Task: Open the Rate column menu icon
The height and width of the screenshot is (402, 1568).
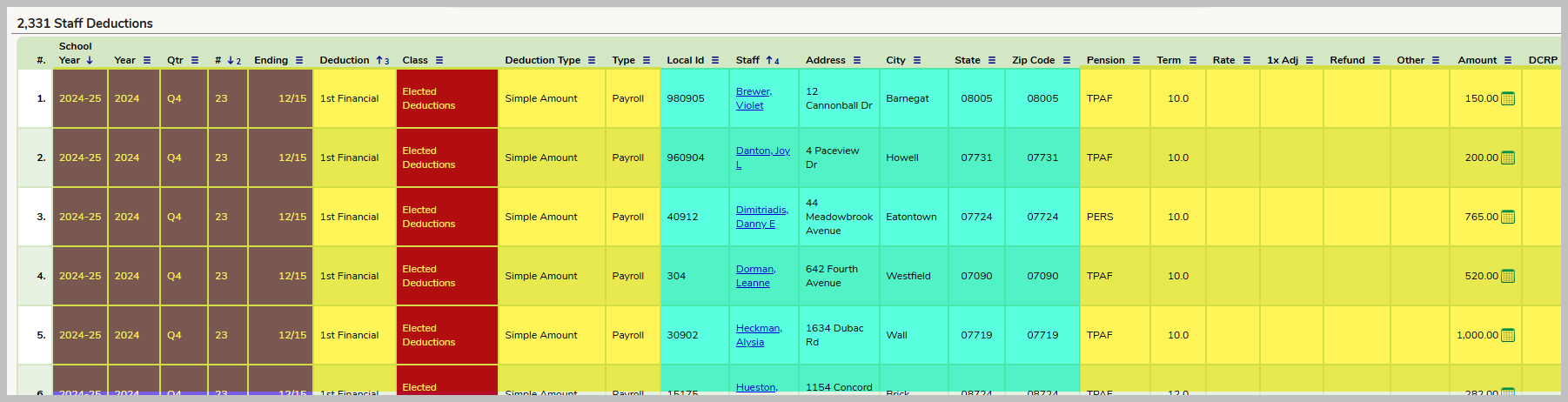Action: tap(1247, 60)
